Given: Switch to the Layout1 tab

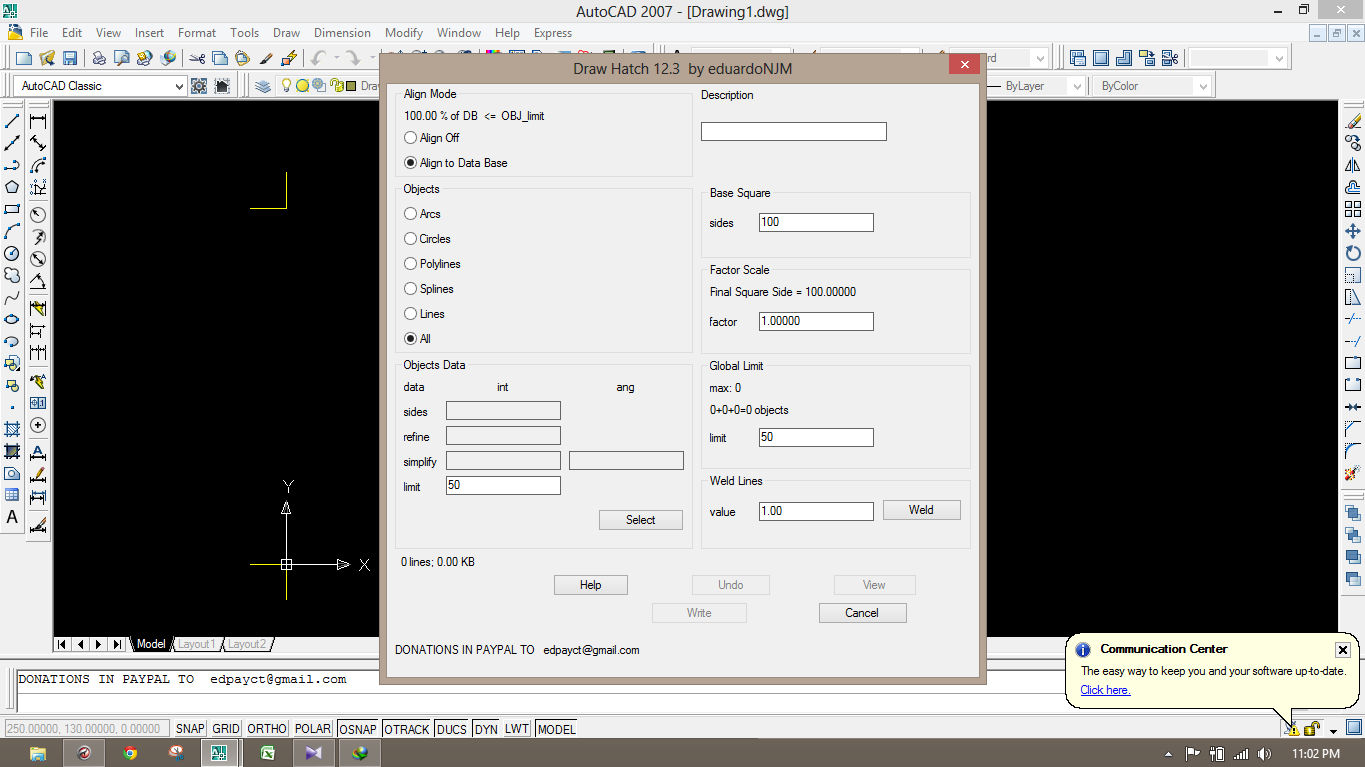Looking at the screenshot, I should pyautogui.click(x=197, y=644).
